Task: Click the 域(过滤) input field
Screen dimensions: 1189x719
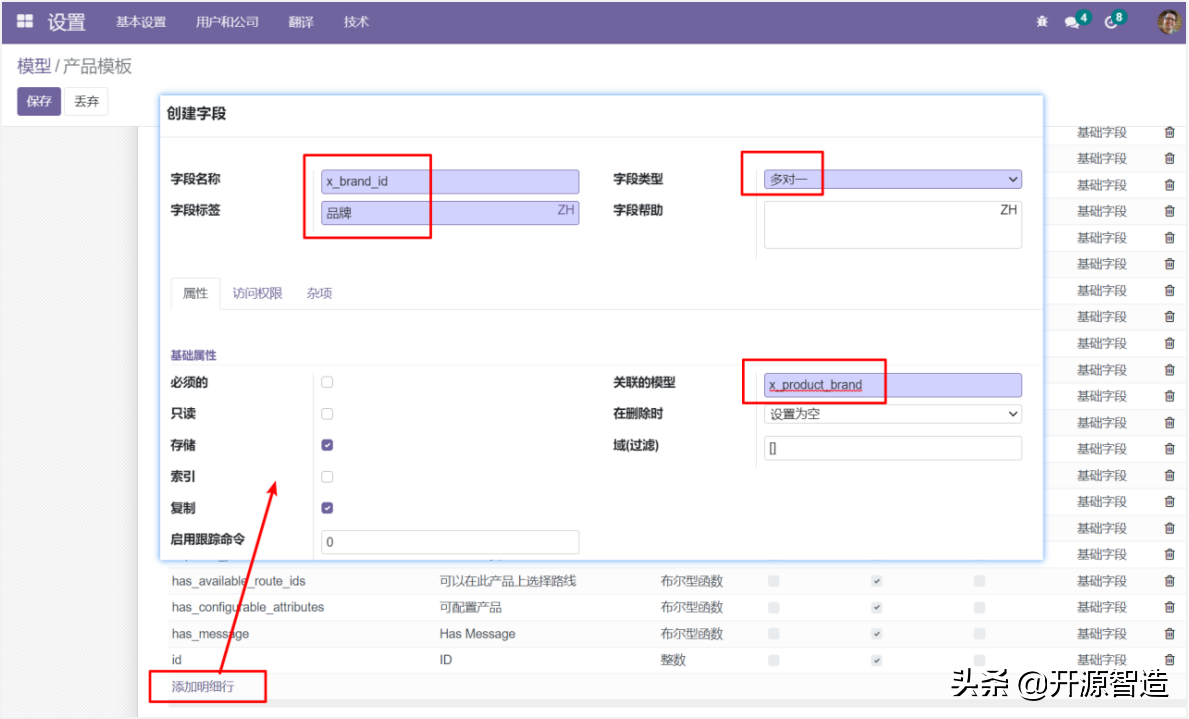Action: 893,448
